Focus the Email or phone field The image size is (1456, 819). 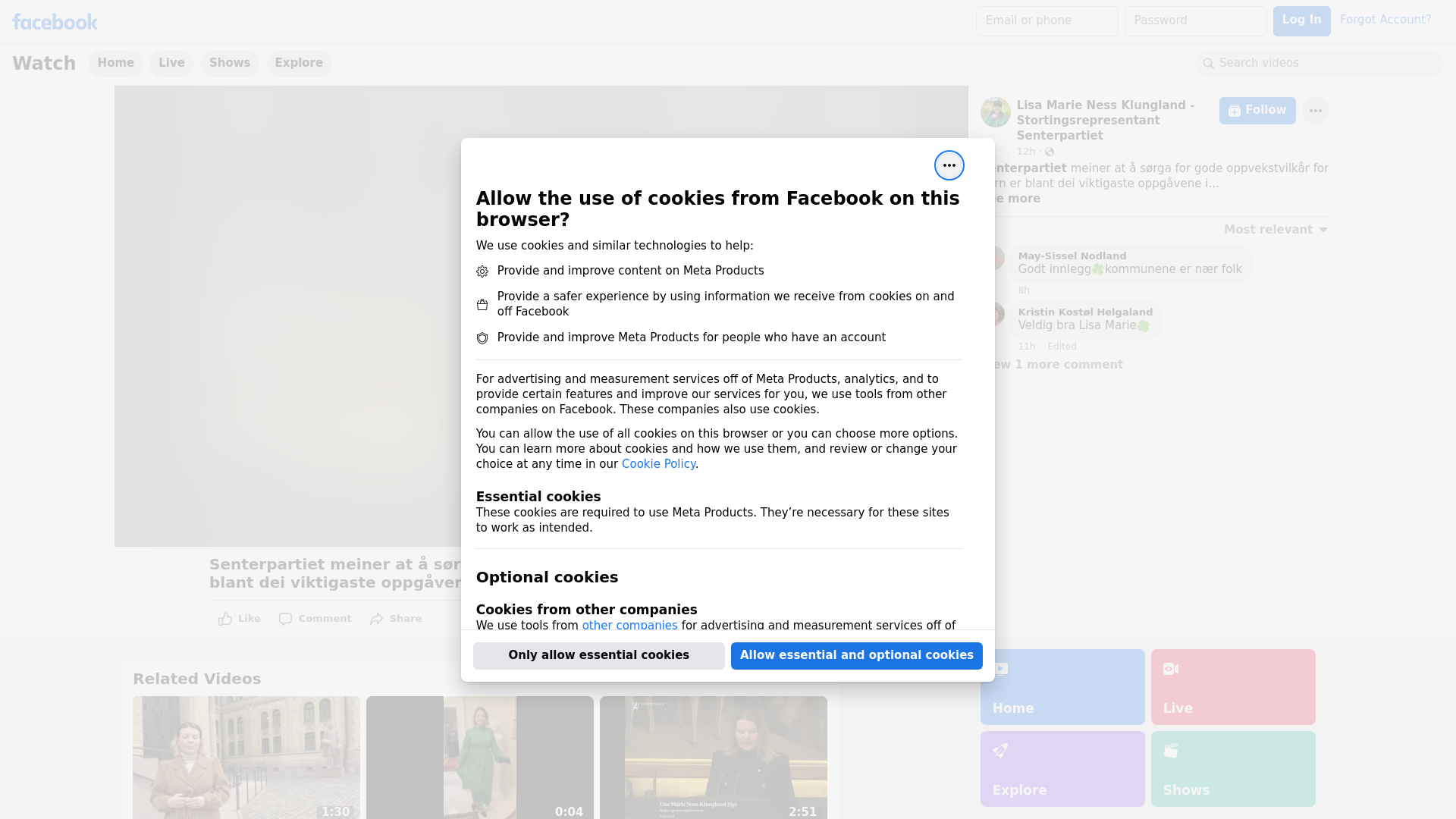[x=1046, y=21]
